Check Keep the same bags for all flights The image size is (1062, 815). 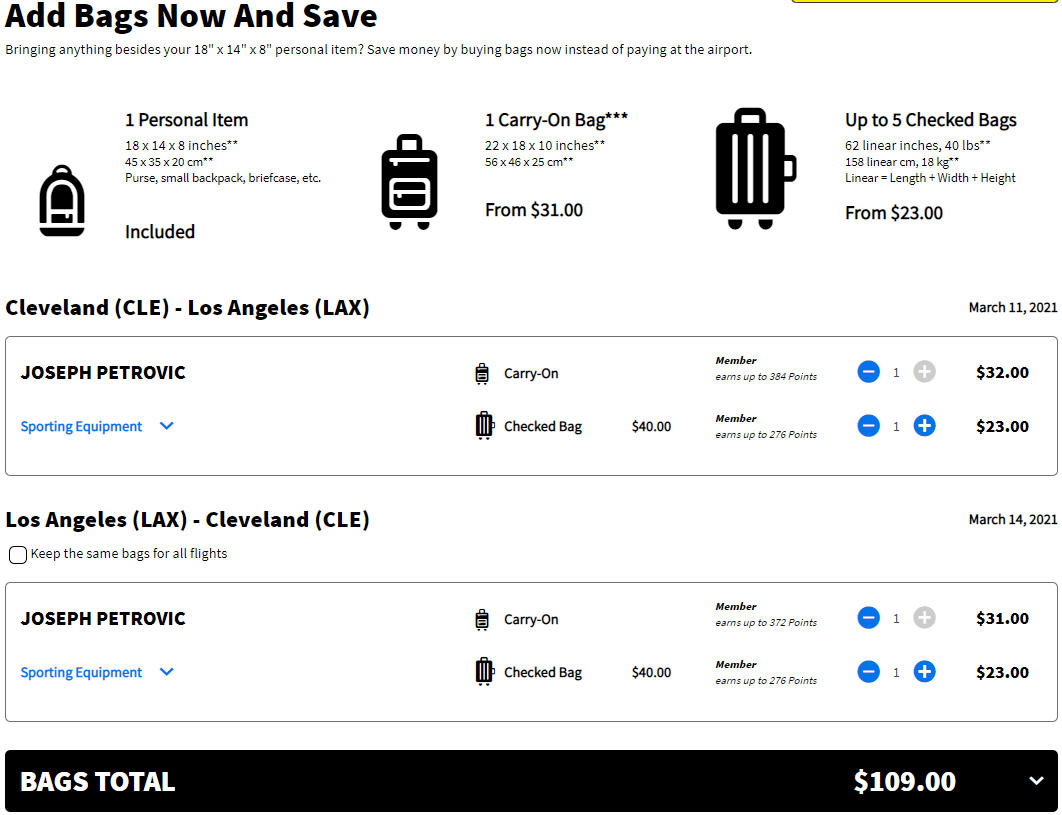(x=18, y=555)
